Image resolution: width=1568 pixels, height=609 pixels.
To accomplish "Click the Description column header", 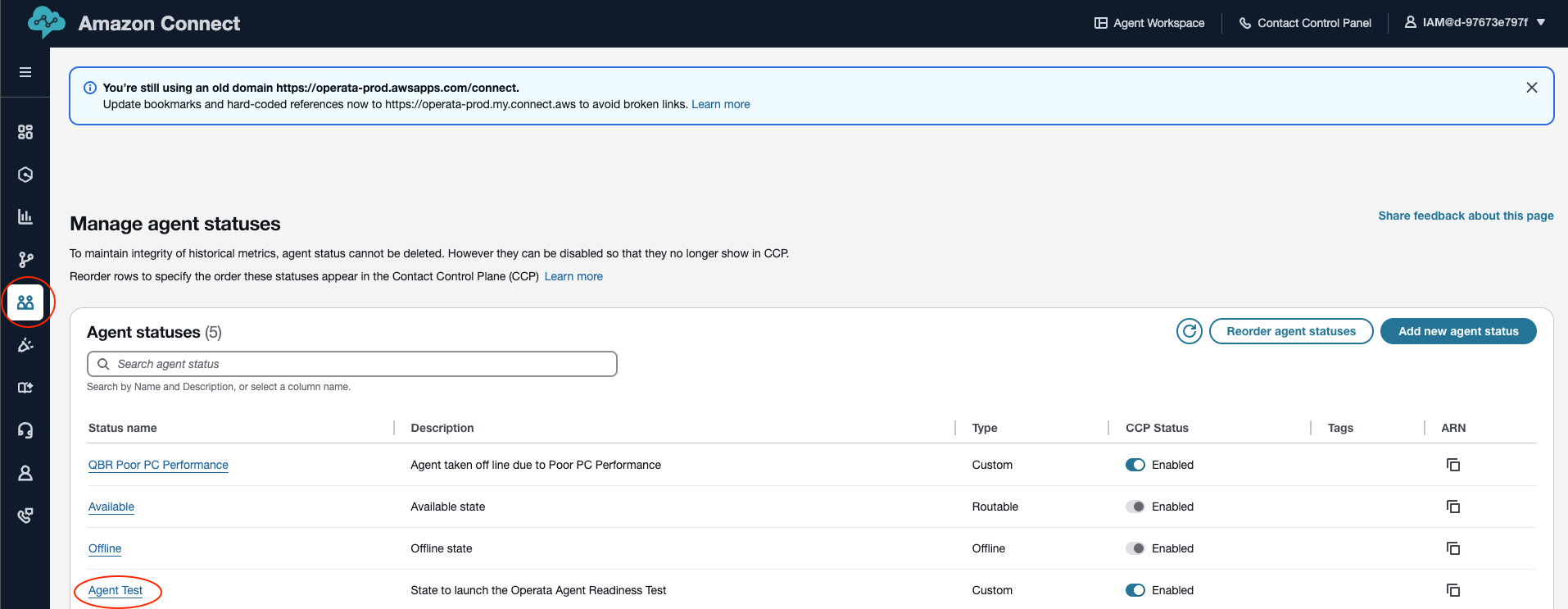I will tap(442, 428).
